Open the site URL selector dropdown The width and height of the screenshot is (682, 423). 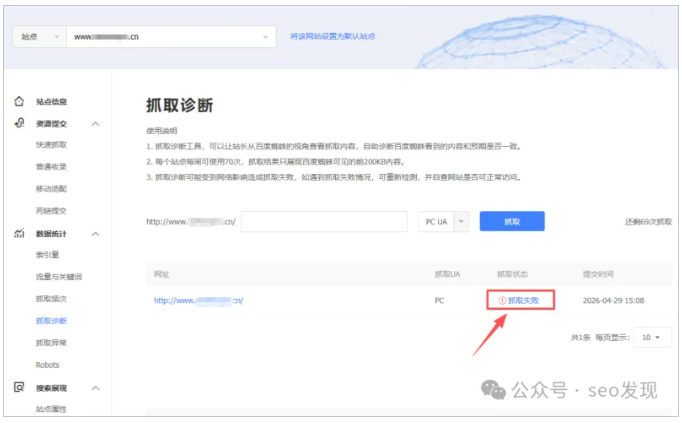[x=171, y=37]
